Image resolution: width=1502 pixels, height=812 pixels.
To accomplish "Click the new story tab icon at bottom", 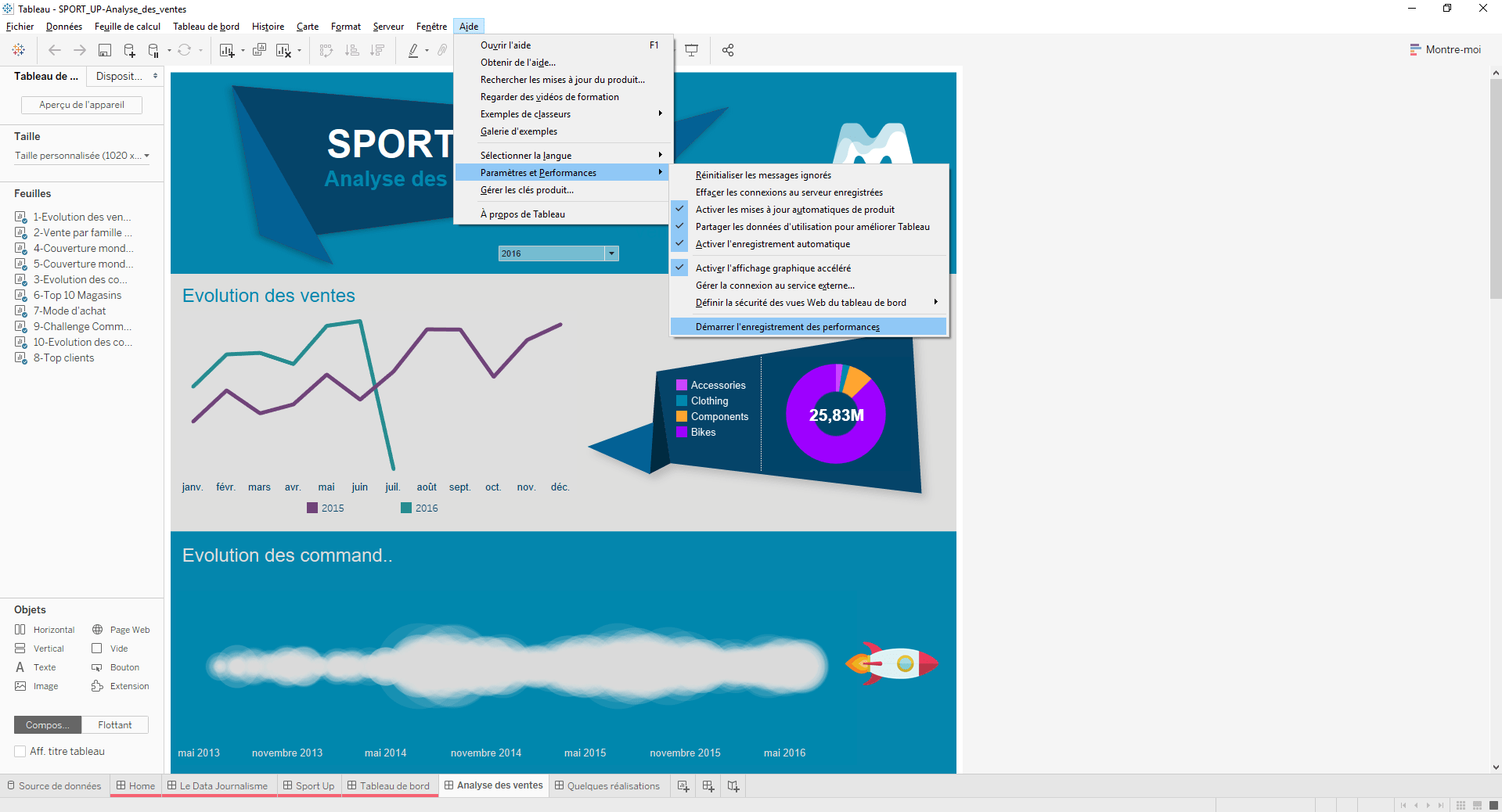I will [x=733, y=786].
